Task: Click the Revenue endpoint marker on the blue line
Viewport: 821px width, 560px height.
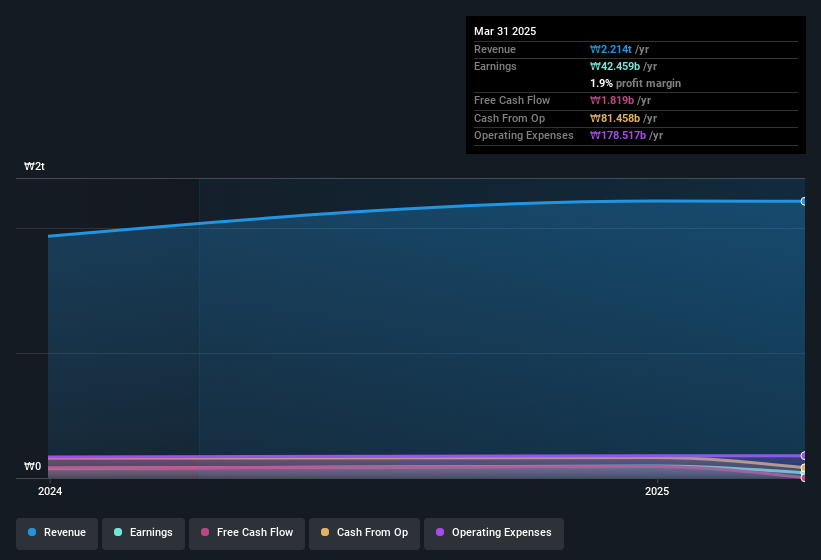Action: click(804, 201)
